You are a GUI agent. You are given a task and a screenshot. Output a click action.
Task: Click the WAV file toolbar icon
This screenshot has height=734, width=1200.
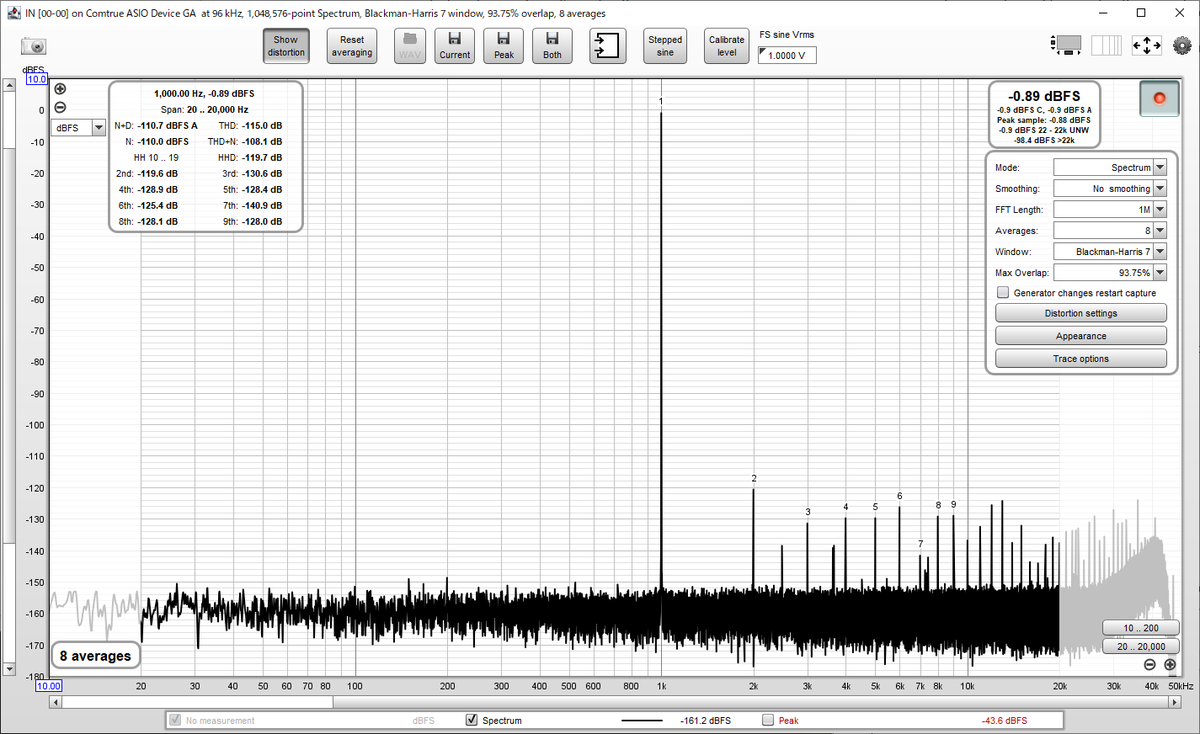click(410, 46)
